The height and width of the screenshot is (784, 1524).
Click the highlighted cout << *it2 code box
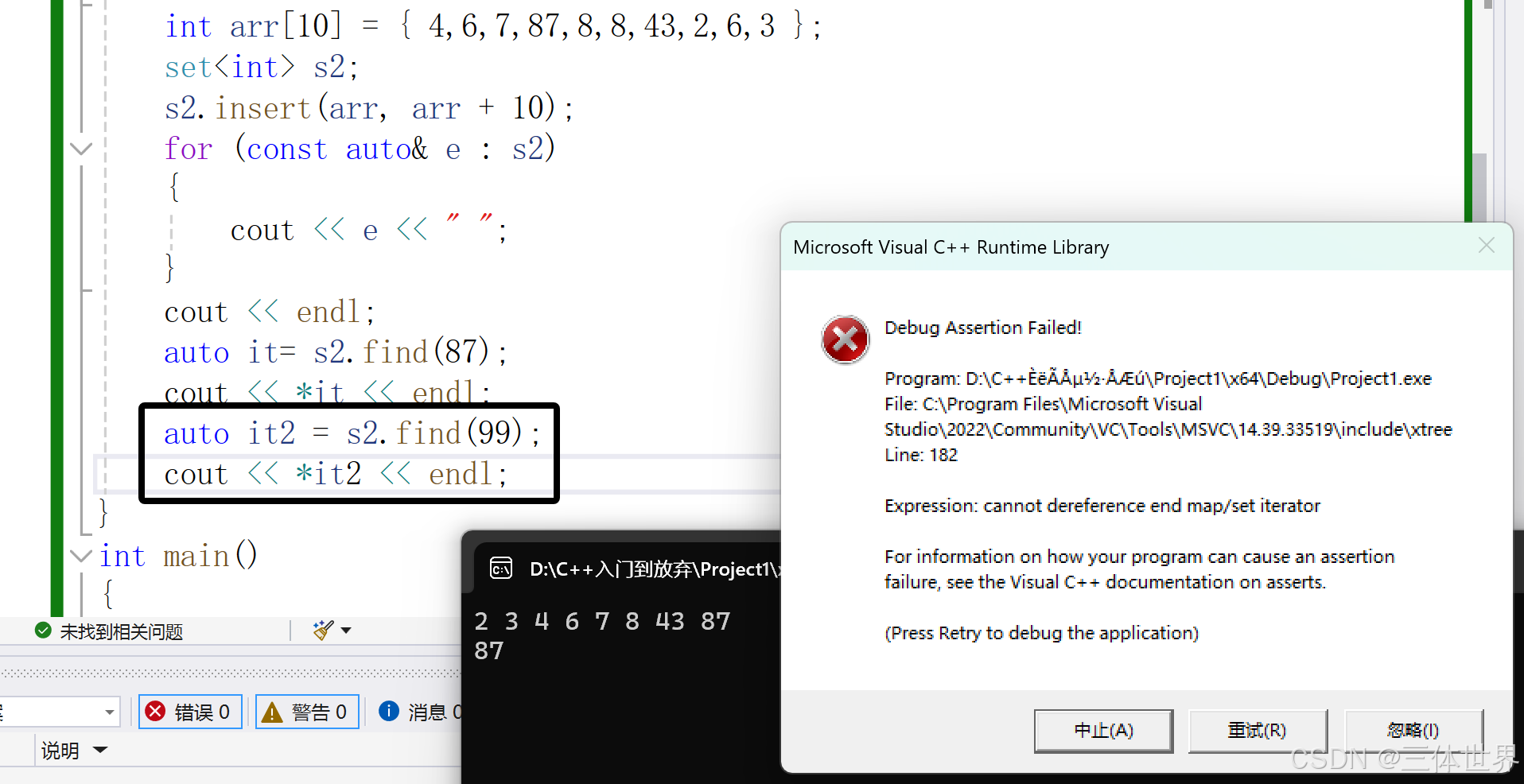pos(334,474)
